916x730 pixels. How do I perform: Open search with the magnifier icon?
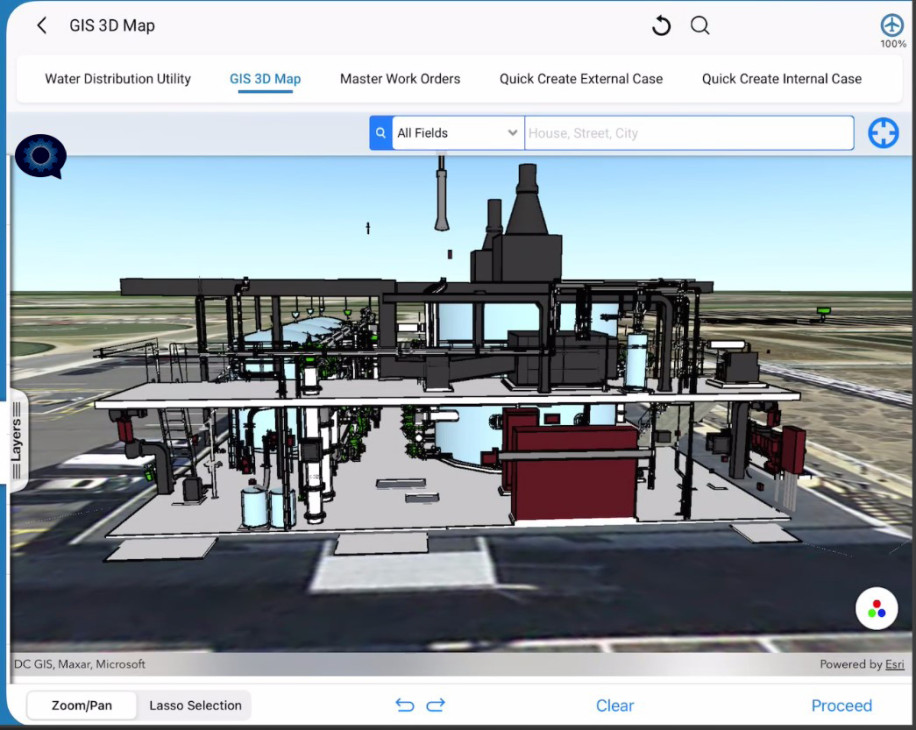700,25
